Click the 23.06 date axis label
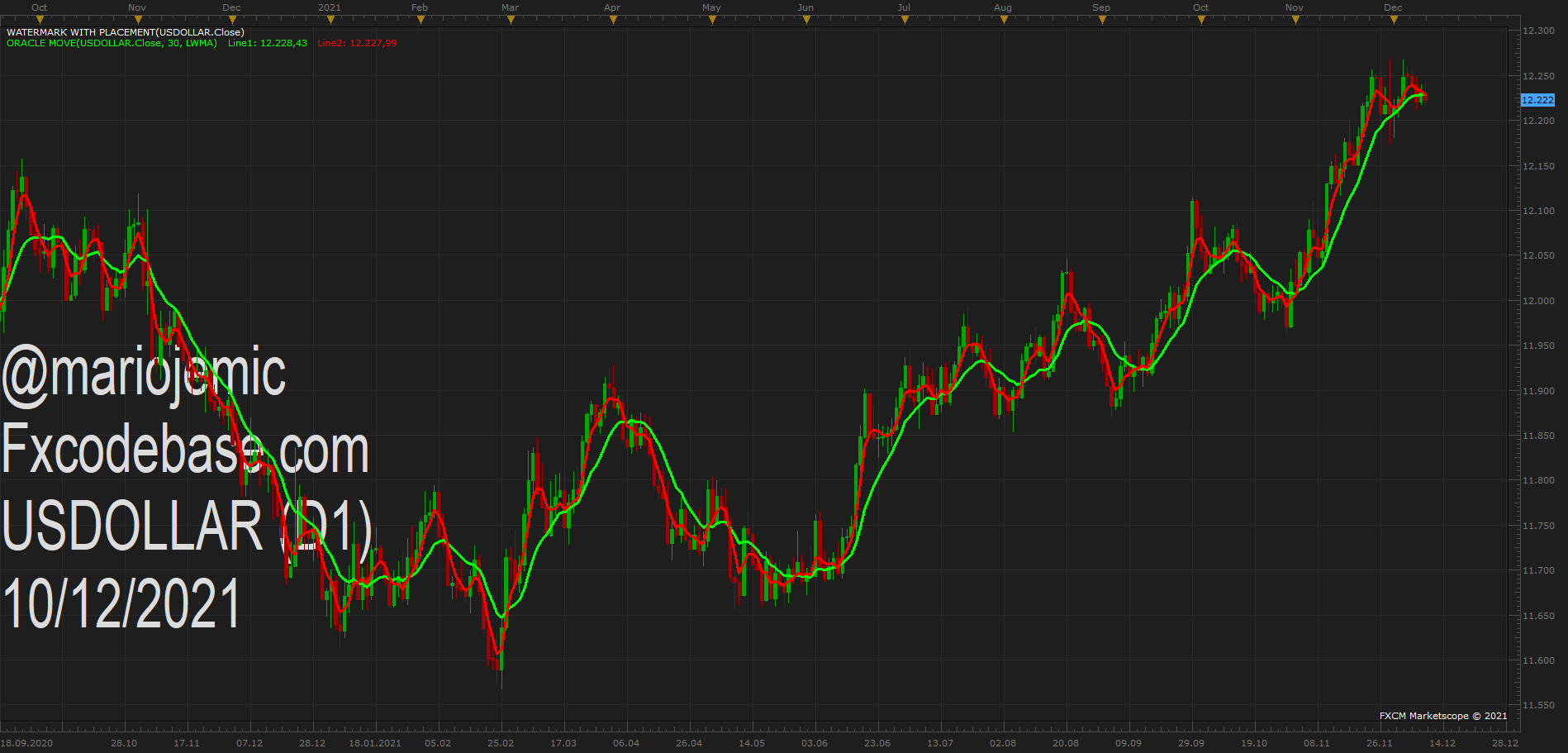Image resolution: width=1568 pixels, height=753 pixels. (877, 743)
